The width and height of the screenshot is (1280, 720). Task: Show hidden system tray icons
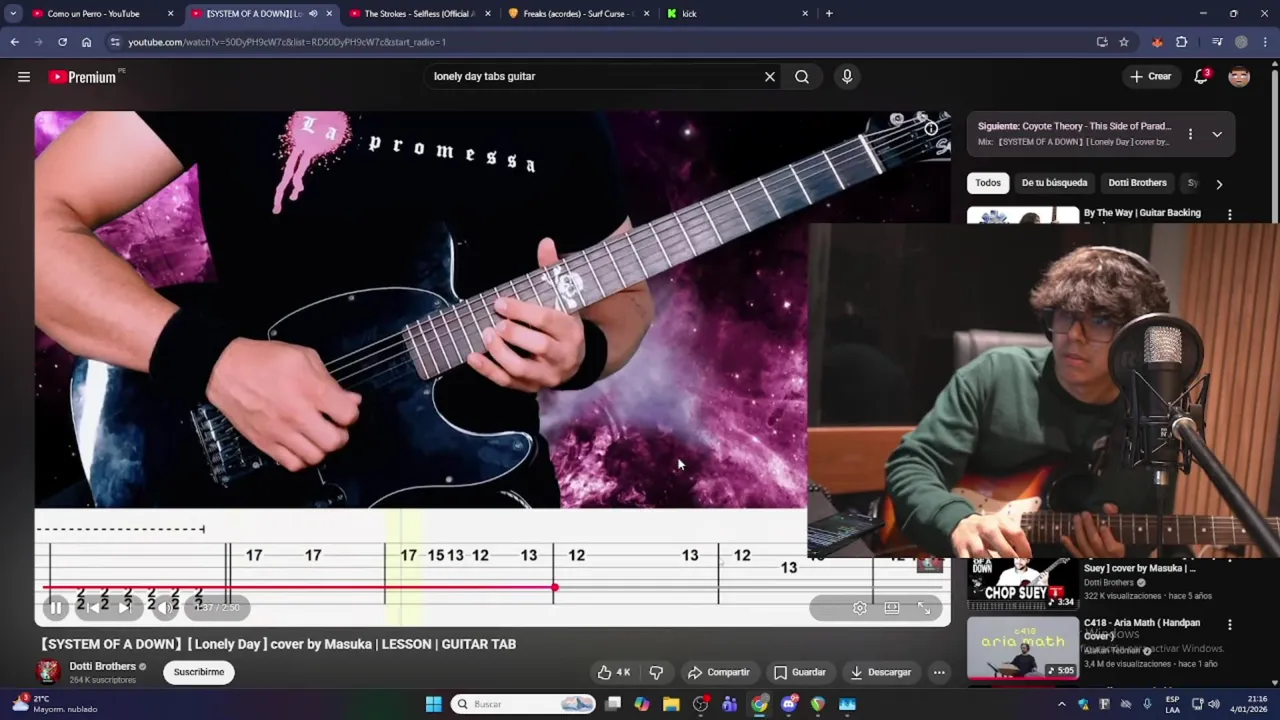pyautogui.click(x=1062, y=704)
